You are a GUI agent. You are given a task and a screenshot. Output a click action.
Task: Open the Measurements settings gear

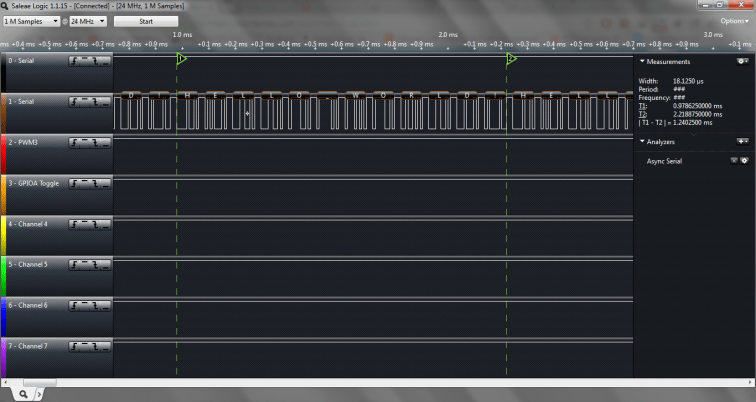743,62
